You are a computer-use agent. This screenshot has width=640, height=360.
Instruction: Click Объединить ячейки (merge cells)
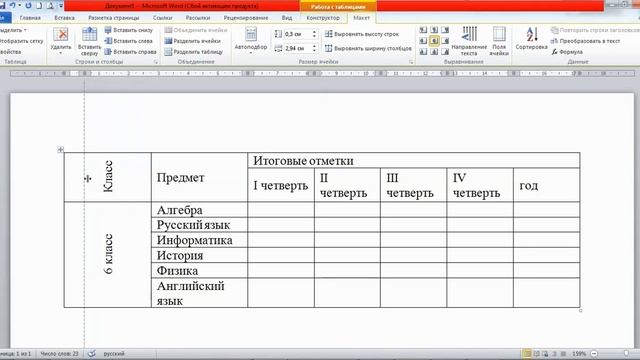[196, 30]
